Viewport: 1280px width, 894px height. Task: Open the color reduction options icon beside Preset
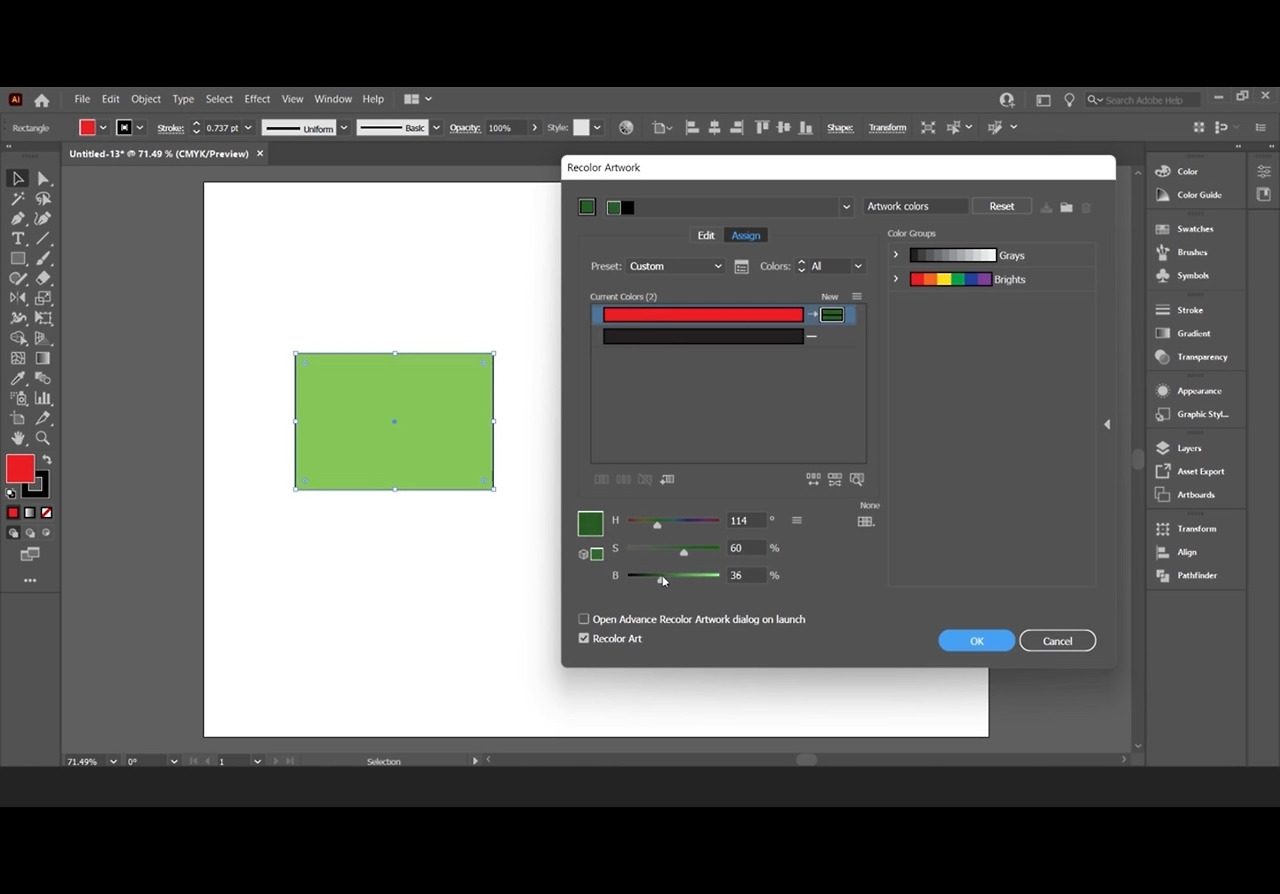tap(741, 267)
